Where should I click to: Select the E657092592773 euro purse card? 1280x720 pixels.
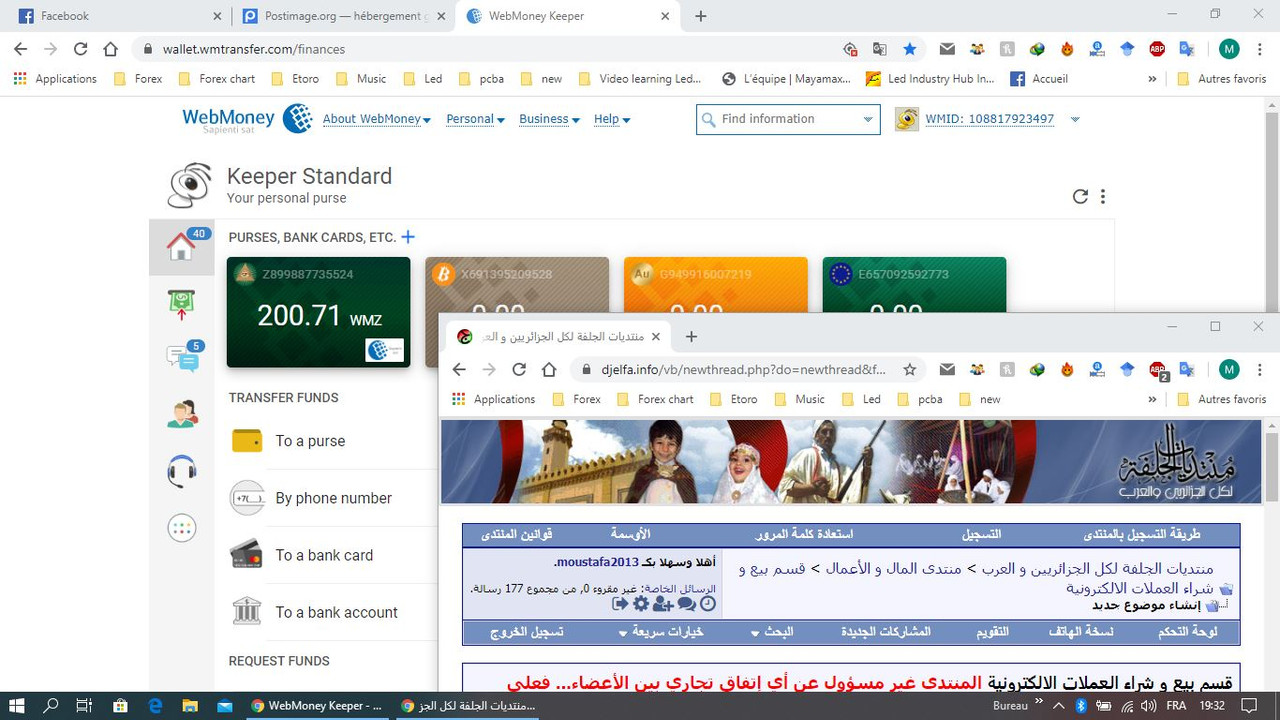point(914,285)
